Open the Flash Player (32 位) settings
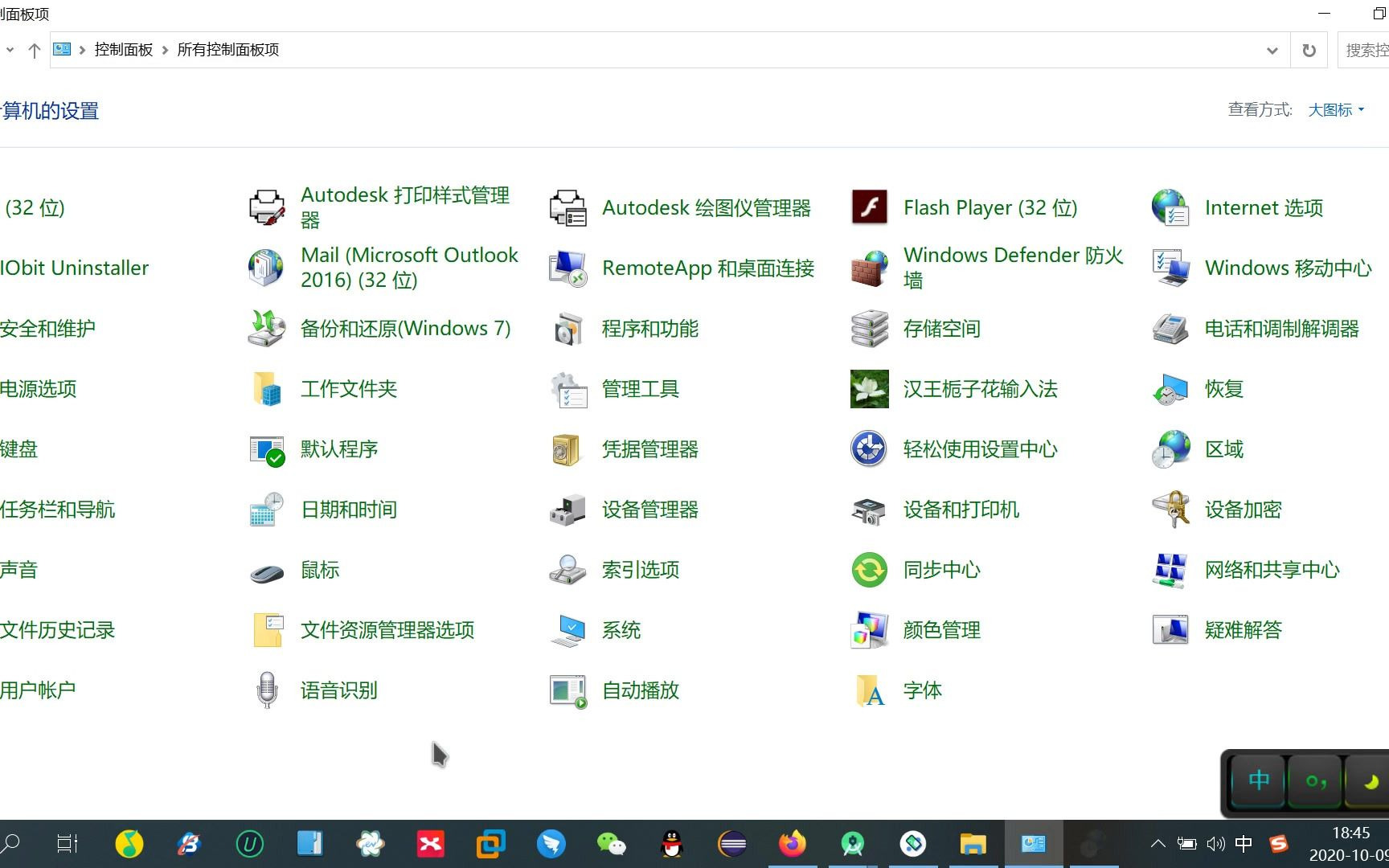Viewport: 1389px width, 868px height. (x=990, y=207)
